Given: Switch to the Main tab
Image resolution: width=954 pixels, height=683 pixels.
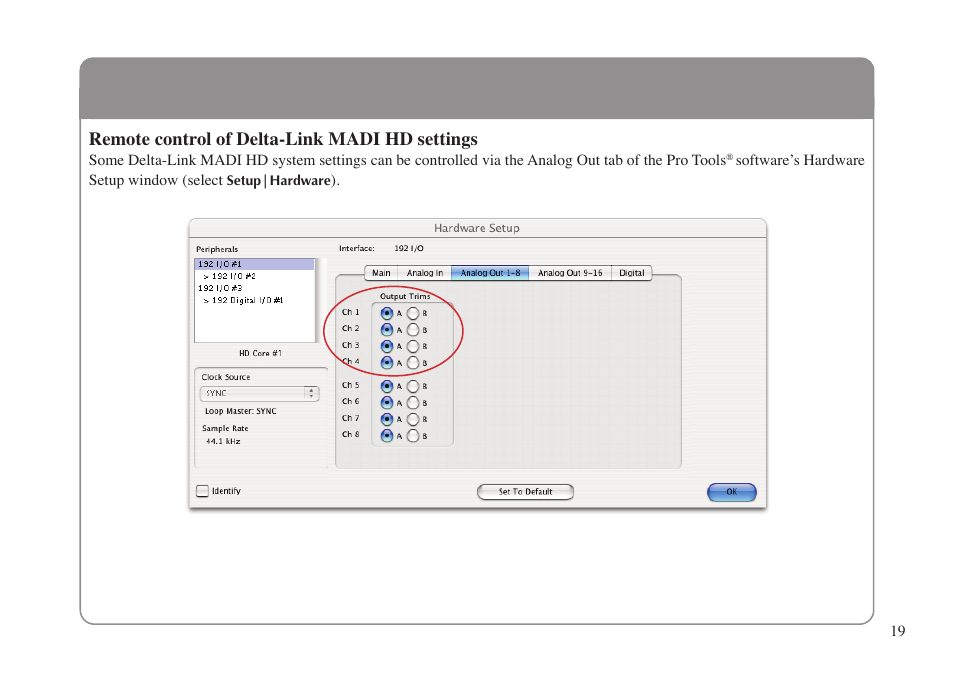Looking at the screenshot, I should click(x=381, y=273).
